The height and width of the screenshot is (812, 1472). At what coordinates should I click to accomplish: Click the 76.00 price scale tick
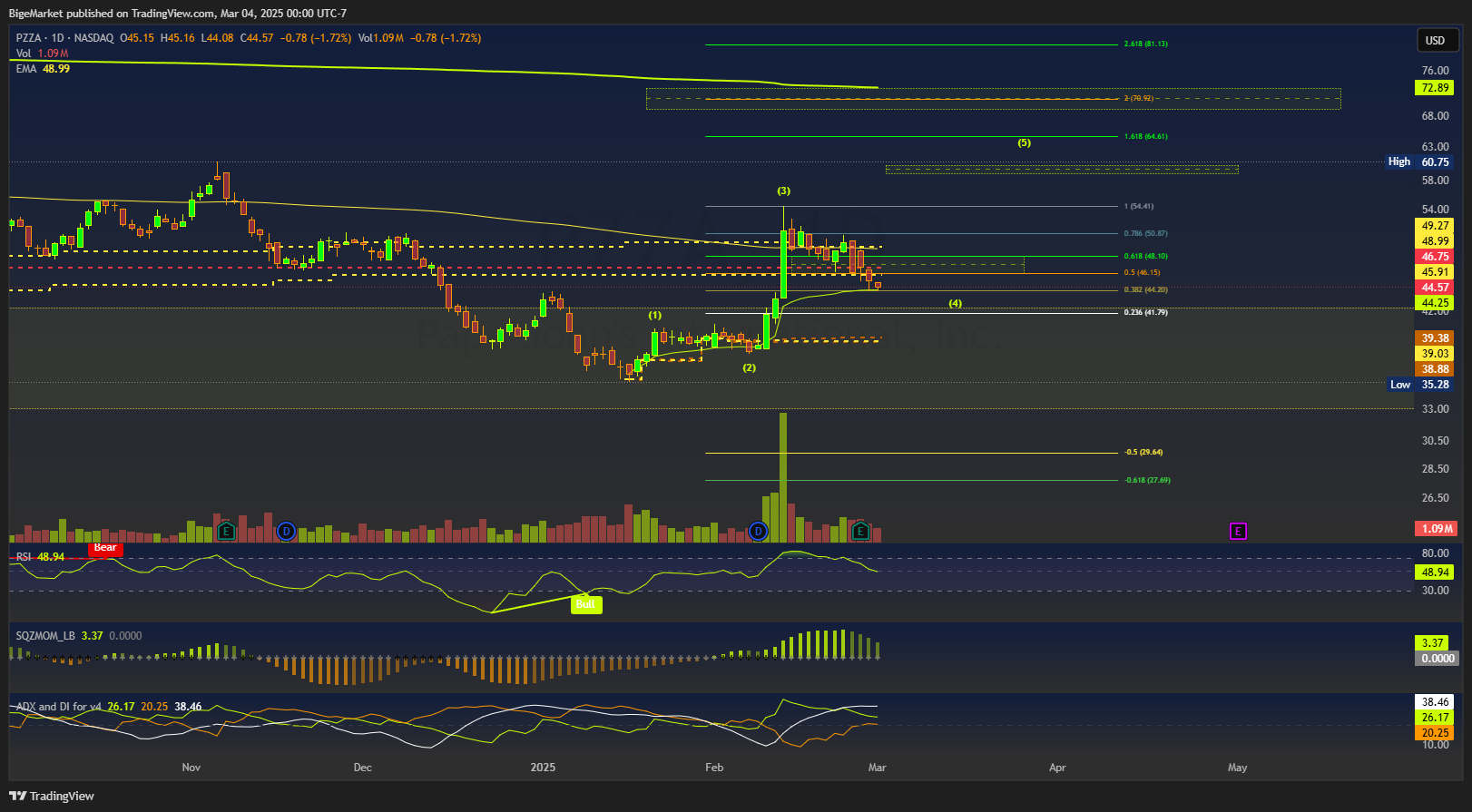(x=1435, y=71)
